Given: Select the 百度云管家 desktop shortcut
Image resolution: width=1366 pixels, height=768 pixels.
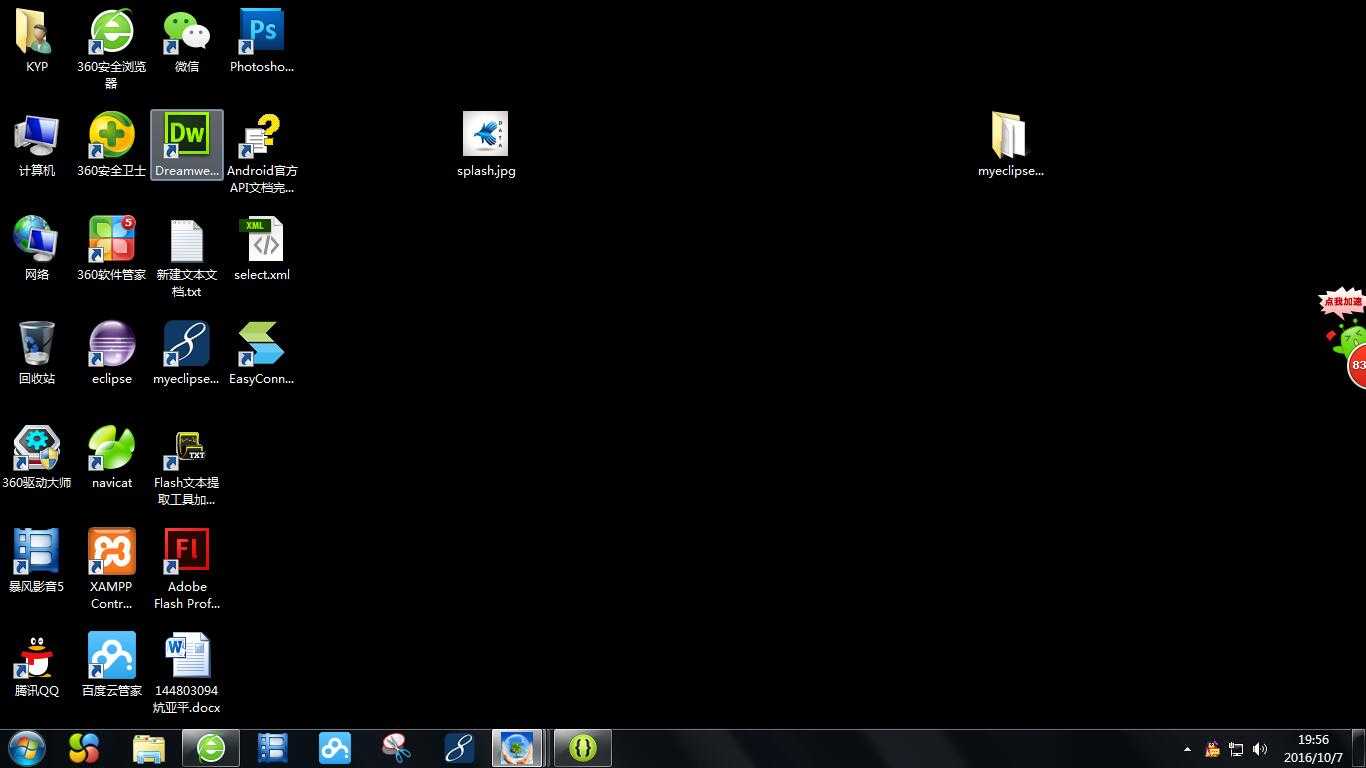Looking at the screenshot, I should (x=111, y=664).
